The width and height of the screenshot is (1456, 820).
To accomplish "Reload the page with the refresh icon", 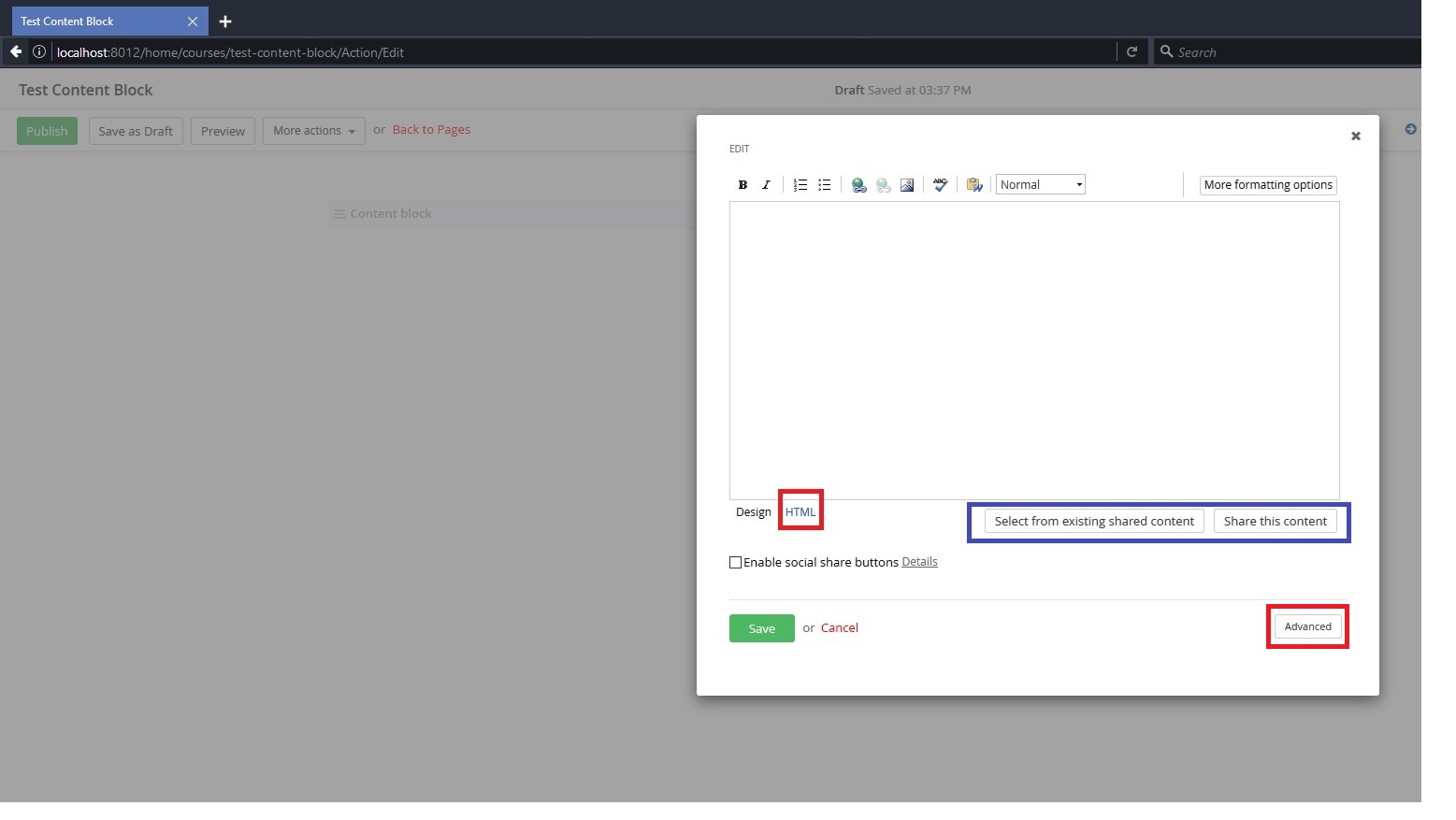I will click(1132, 52).
